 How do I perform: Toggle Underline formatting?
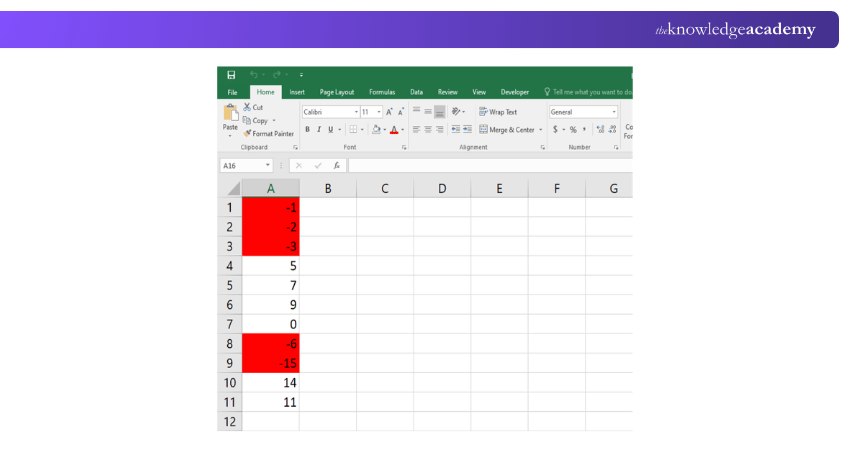[331, 130]
